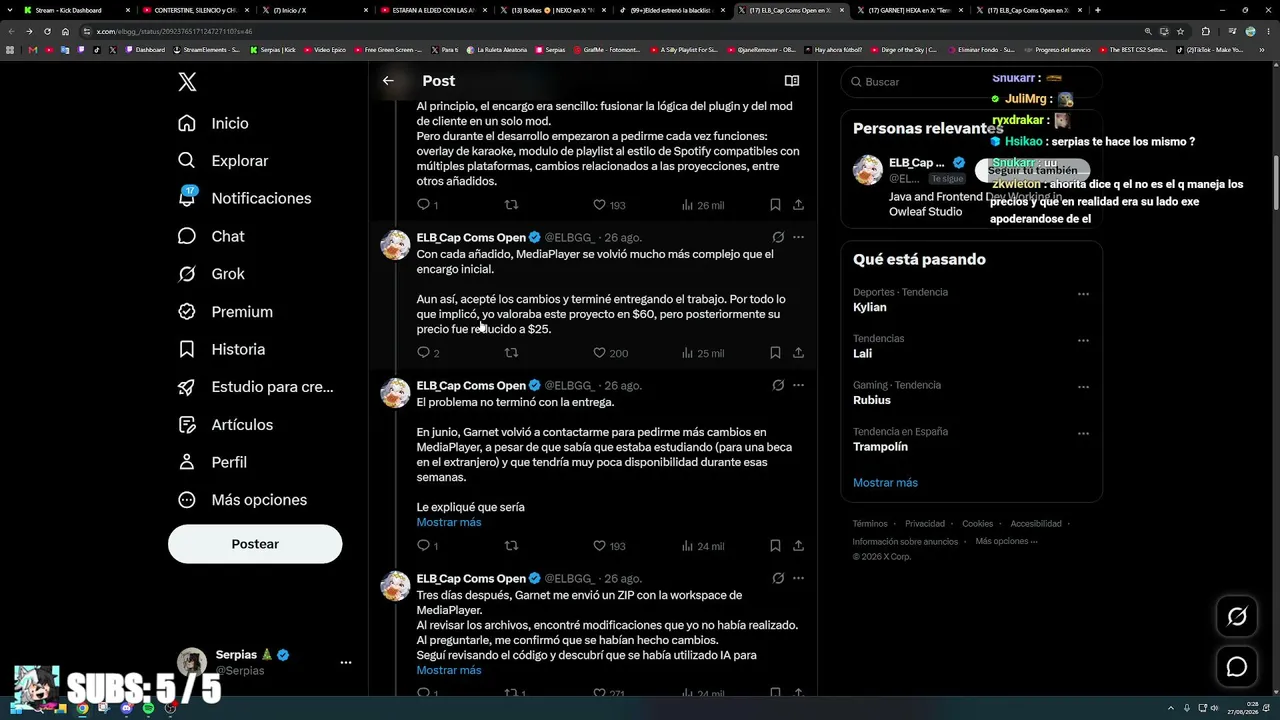Open the Grok floating button
Image resolution: width=1280 pixels, height=720 pixels.
click(1237, 617)
